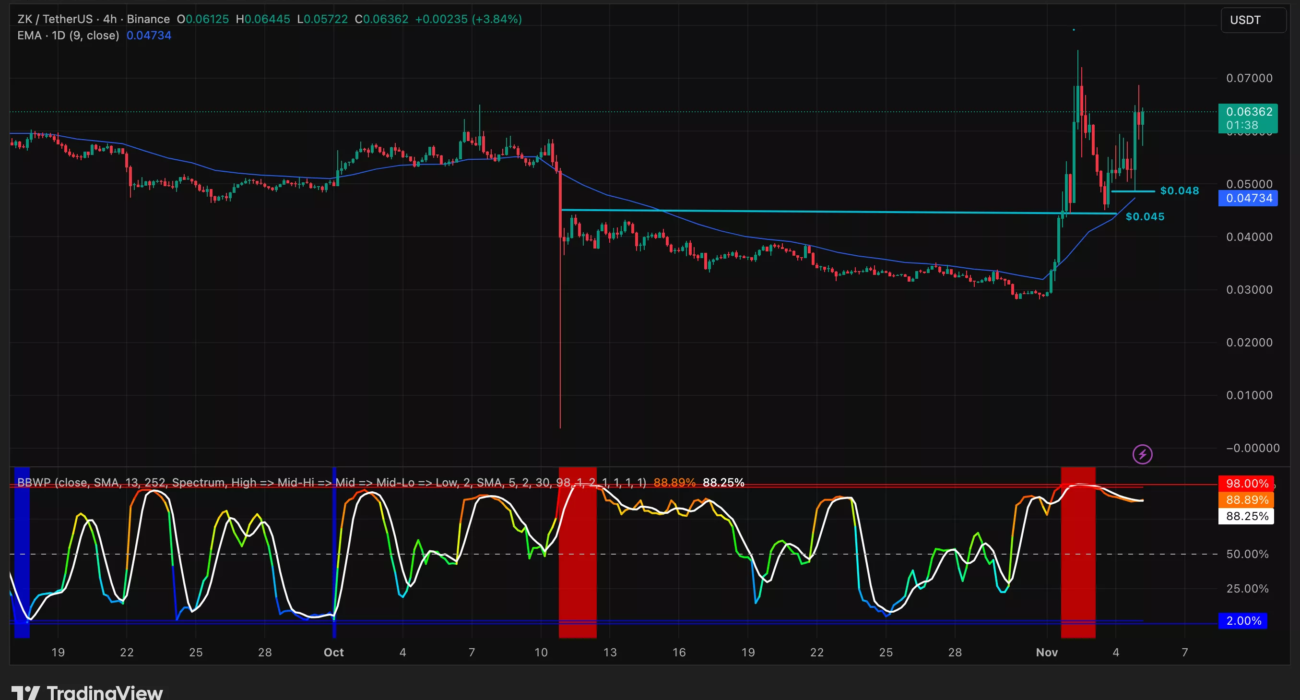The width and height of the screenshot is (1300, 700).
Task: Click the purple lightning bolt icon
Action: [x=1142, y=455]
